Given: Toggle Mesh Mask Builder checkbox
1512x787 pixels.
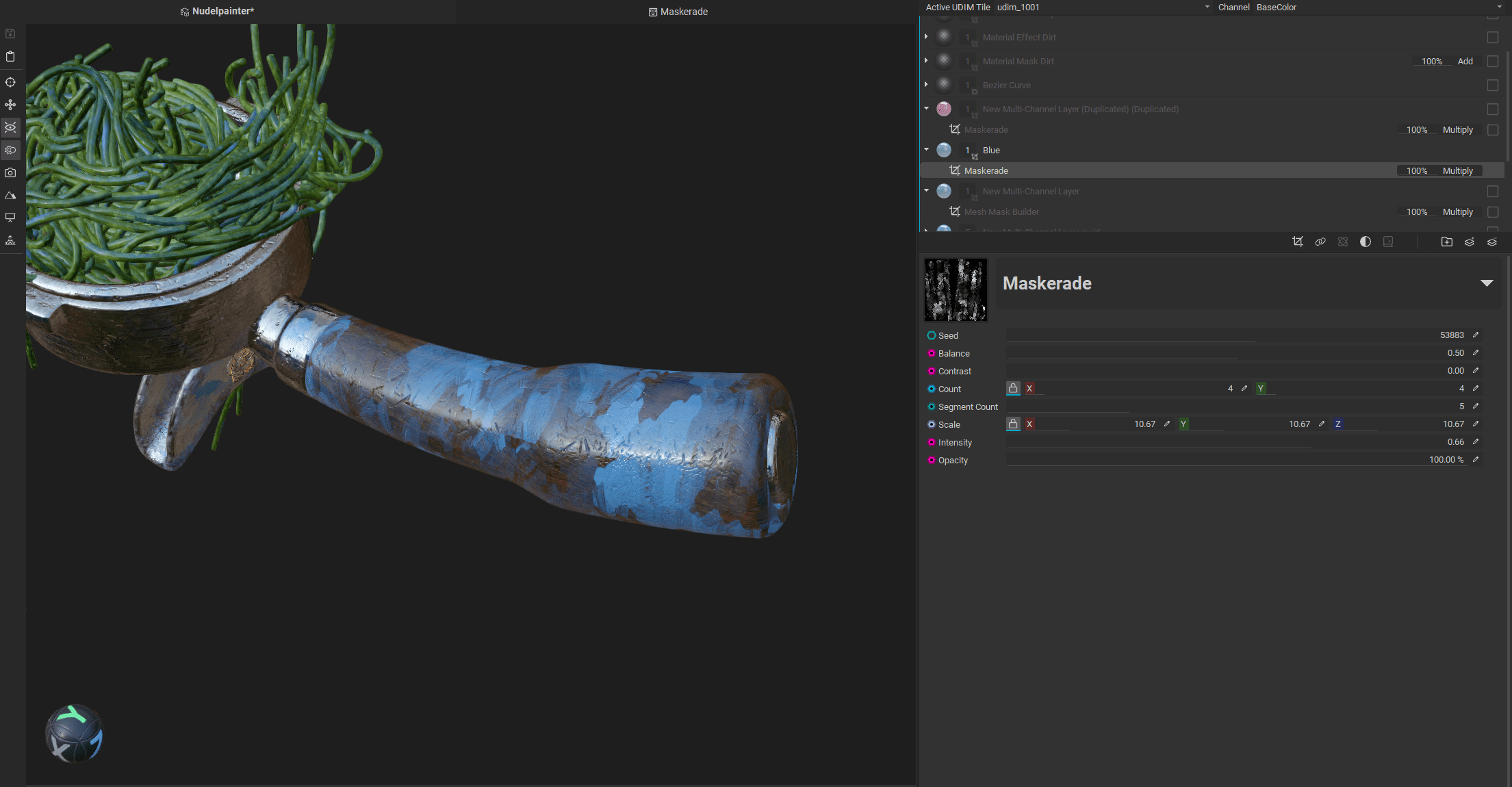Looking at the screenshot, I should point(1492,212).
